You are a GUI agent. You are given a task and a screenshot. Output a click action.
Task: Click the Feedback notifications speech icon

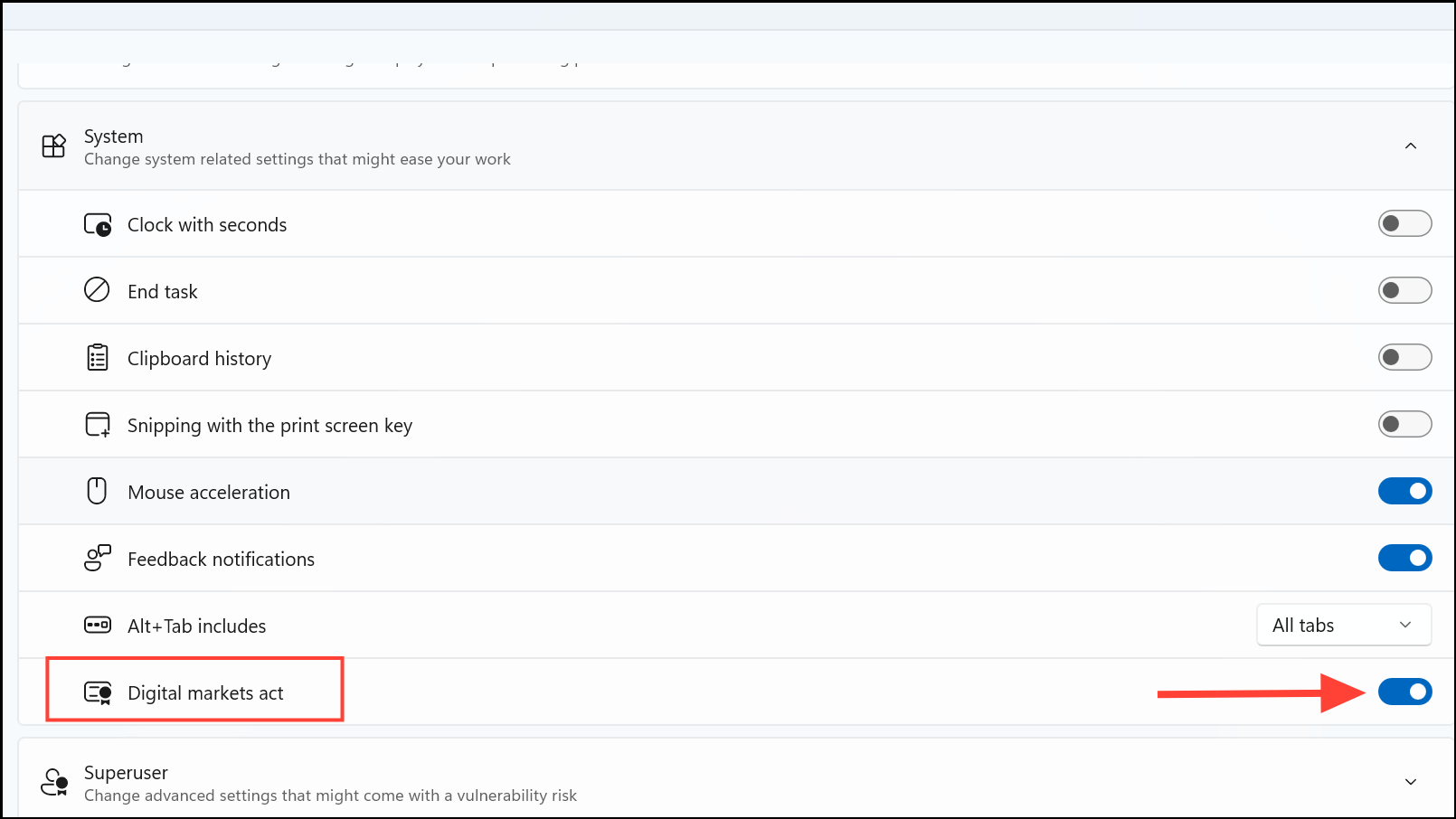(x=96, y=558)
